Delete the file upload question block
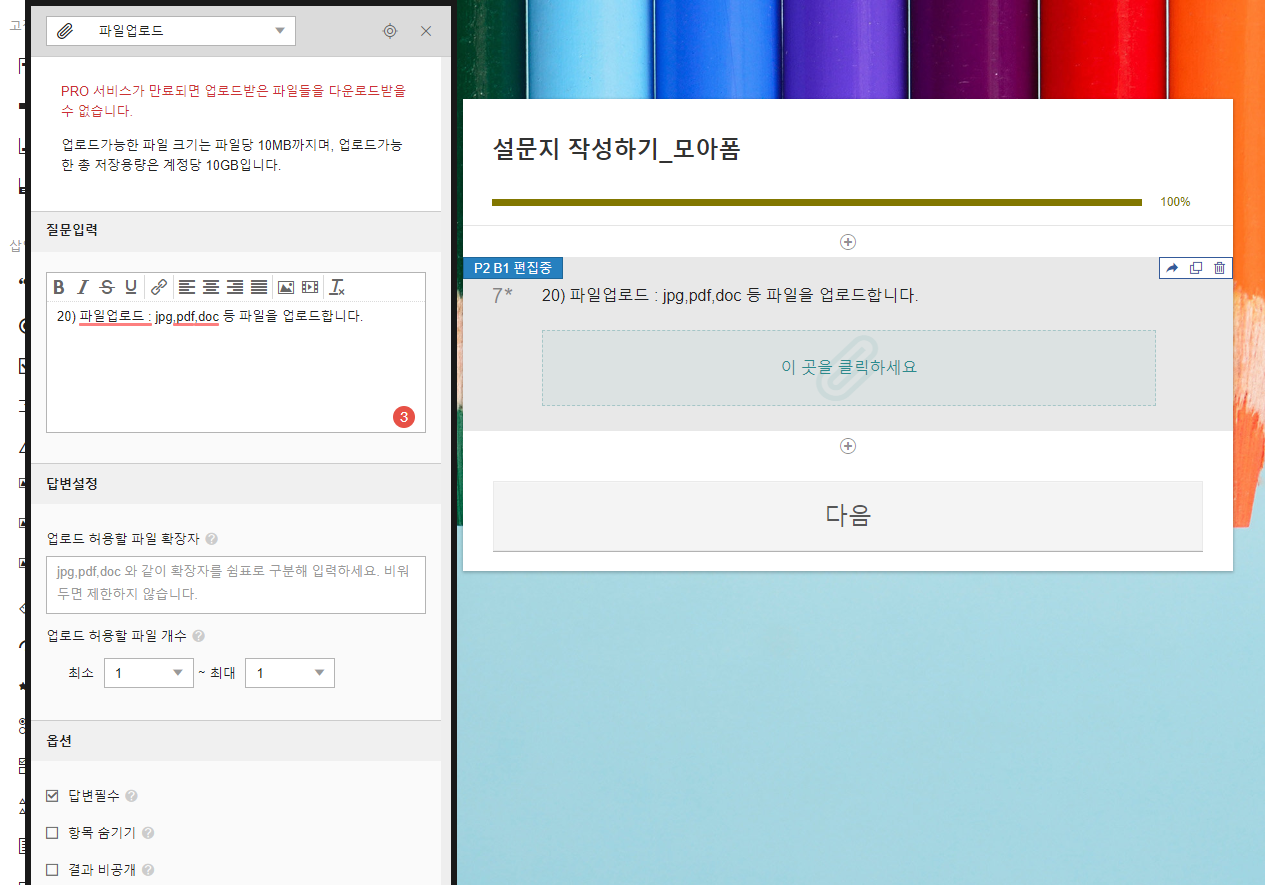 [1219, 268]
